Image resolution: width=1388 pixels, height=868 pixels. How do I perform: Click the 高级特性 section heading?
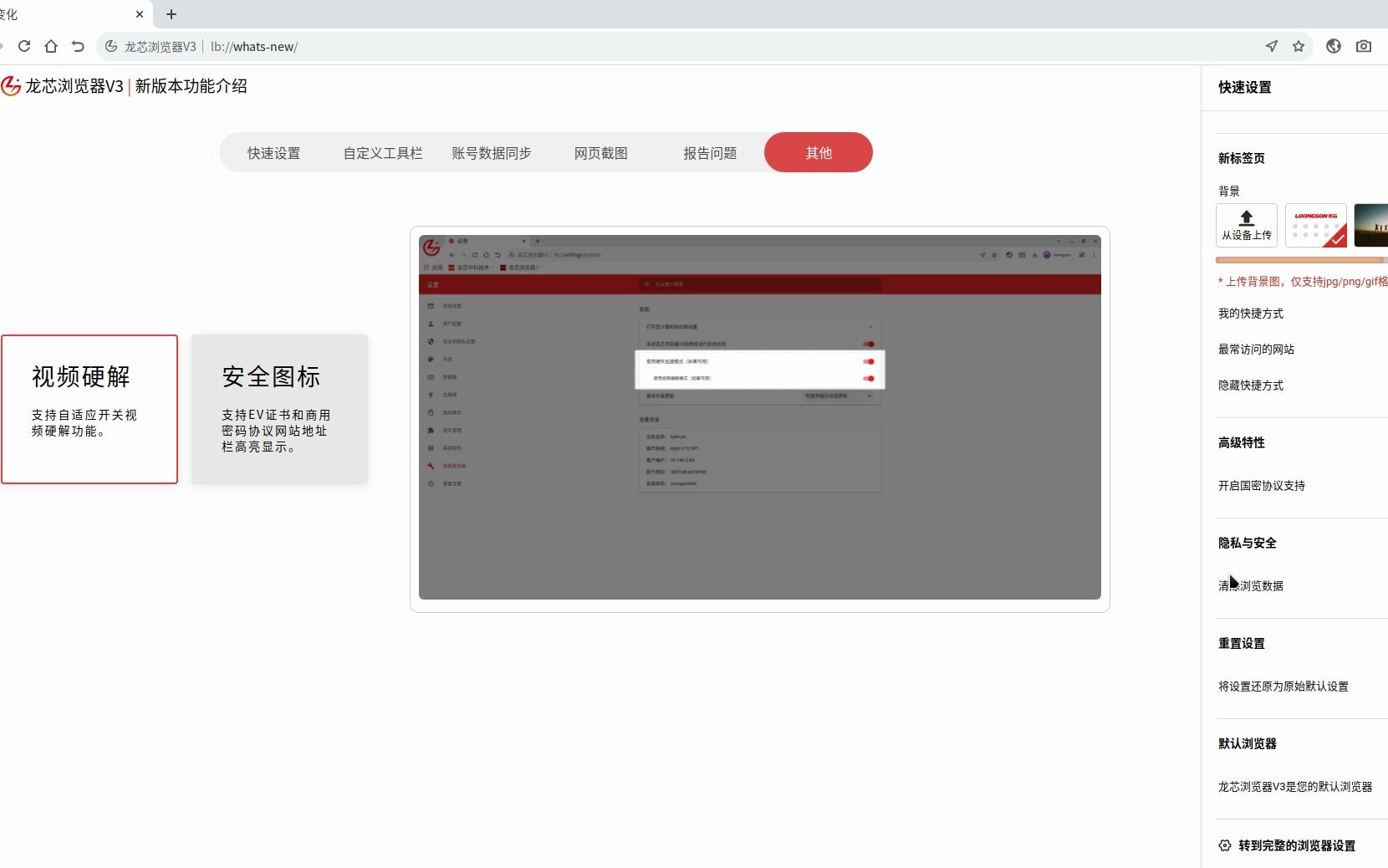(x=1242, y=442)
